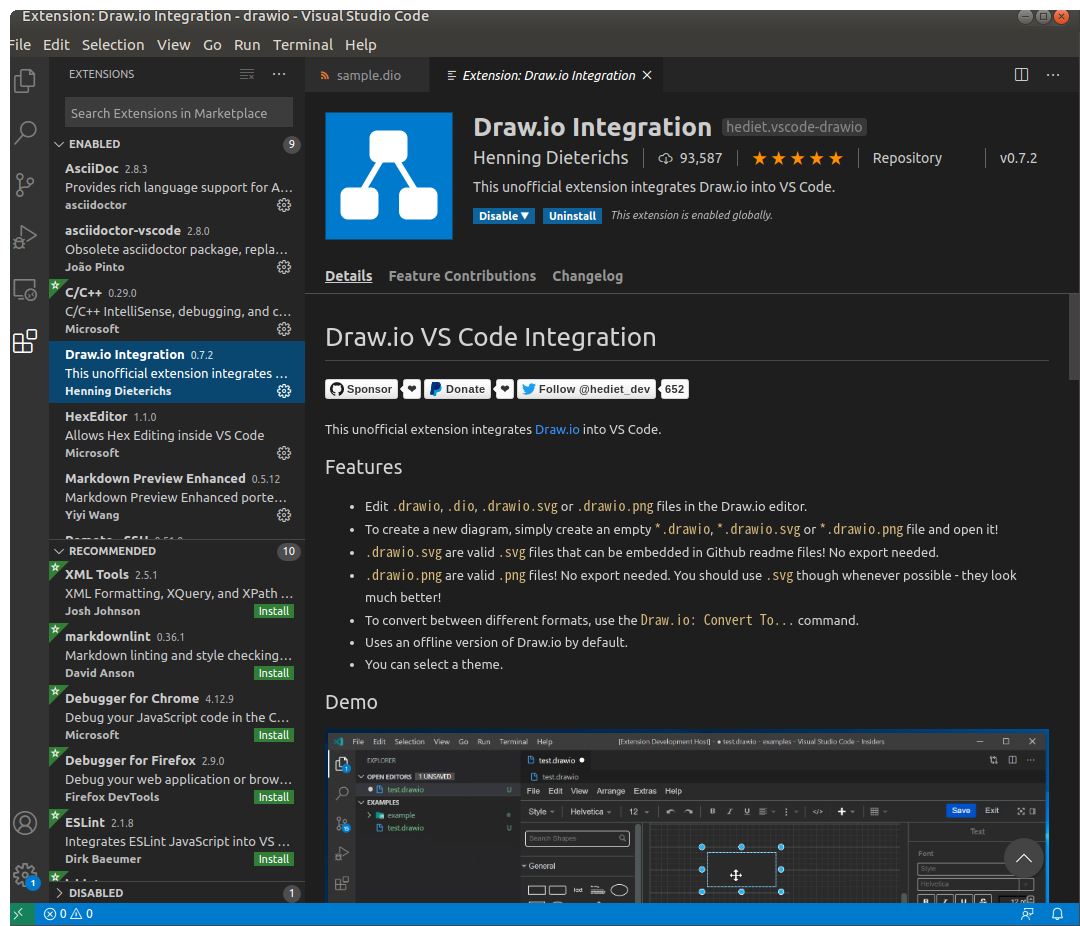Click the split editor right icon
The width and height of the screenshot is (1080, 926).
tap(1021, 75)
